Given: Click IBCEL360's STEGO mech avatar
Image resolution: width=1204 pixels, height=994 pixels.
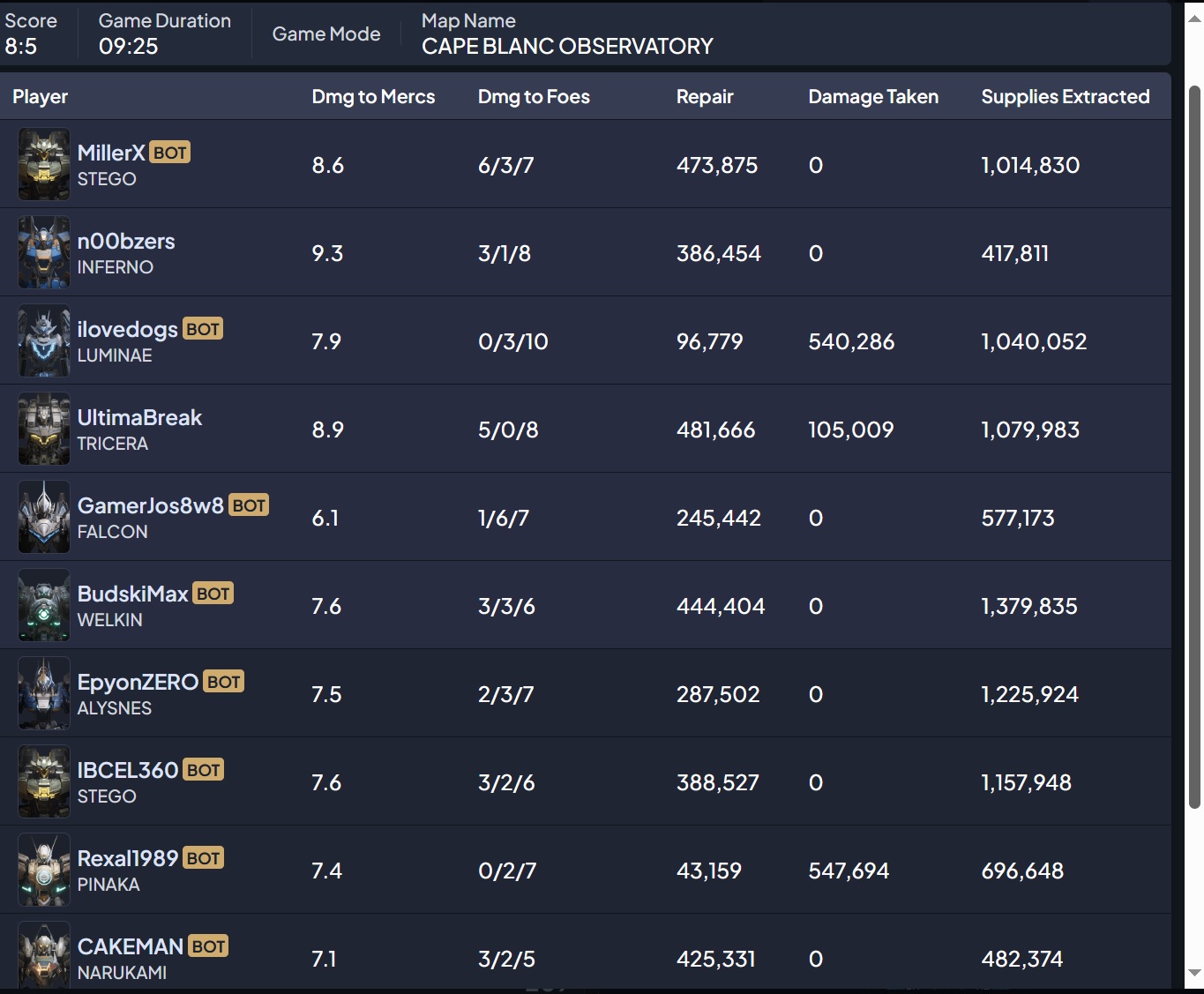Looking at the screenshot, I should tap(44, 781).
